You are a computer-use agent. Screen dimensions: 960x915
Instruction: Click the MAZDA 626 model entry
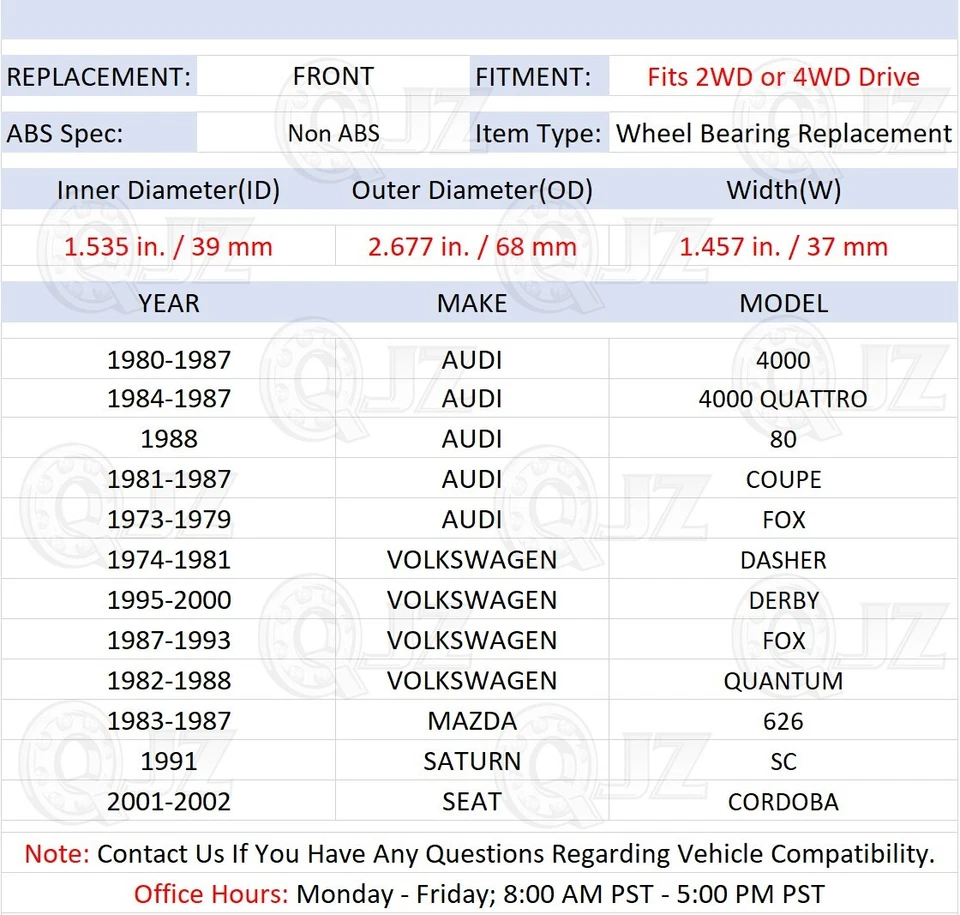pos(783,720)
